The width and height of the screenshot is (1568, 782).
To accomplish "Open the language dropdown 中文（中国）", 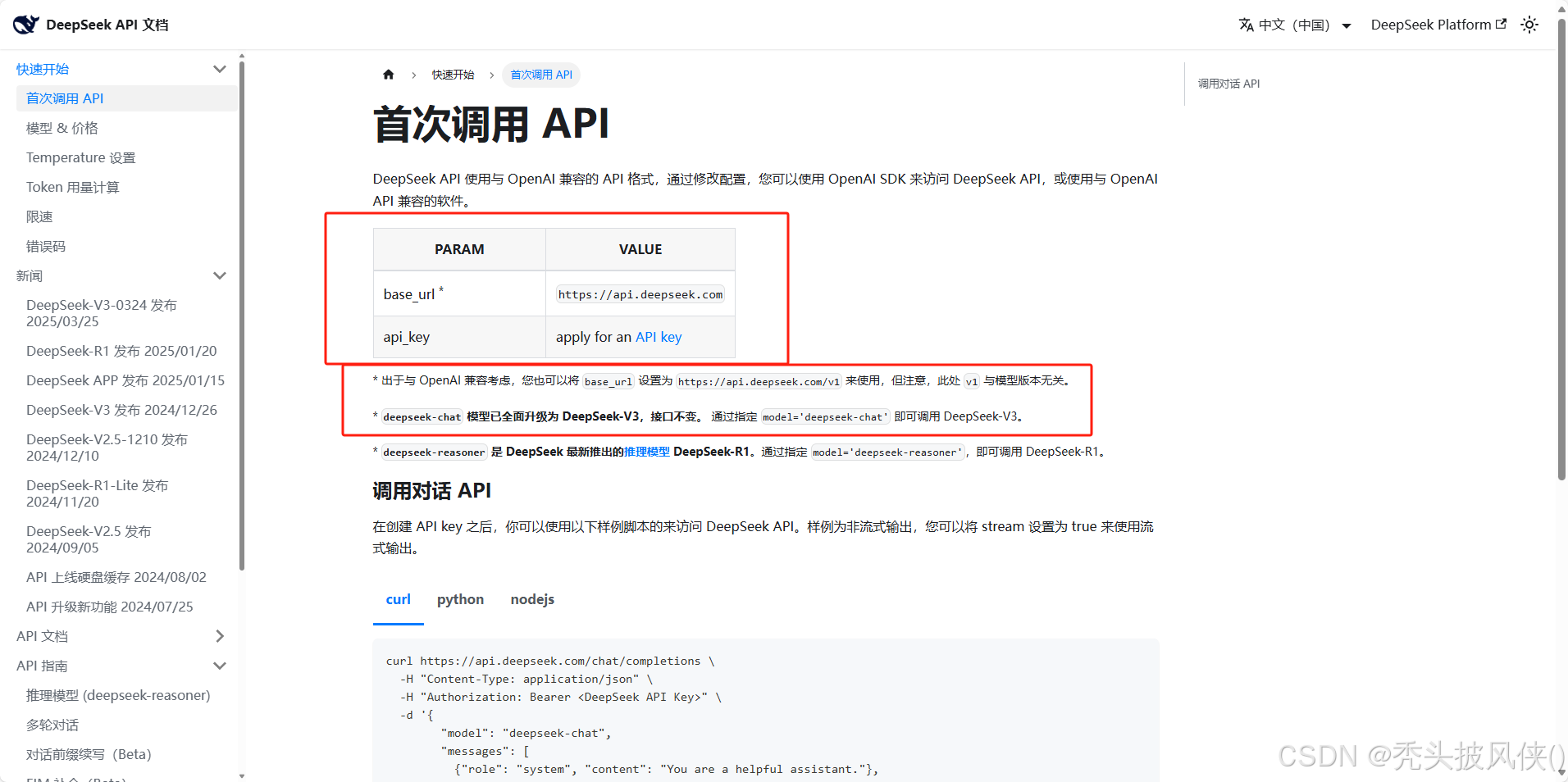I will [x=1295, y=25].
